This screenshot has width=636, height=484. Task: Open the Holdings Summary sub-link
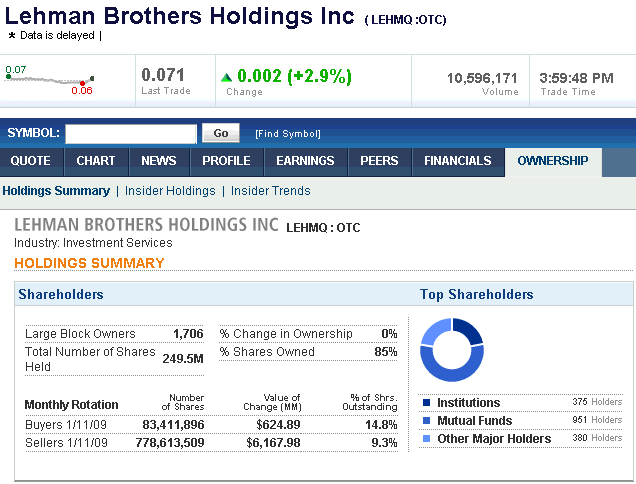point(56,191)
